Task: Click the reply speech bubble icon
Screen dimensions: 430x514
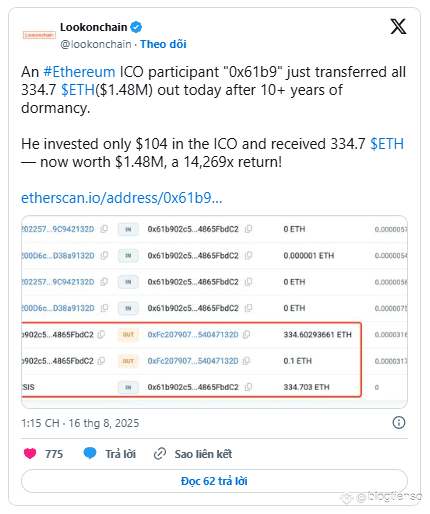Action: tap(90, 454)
